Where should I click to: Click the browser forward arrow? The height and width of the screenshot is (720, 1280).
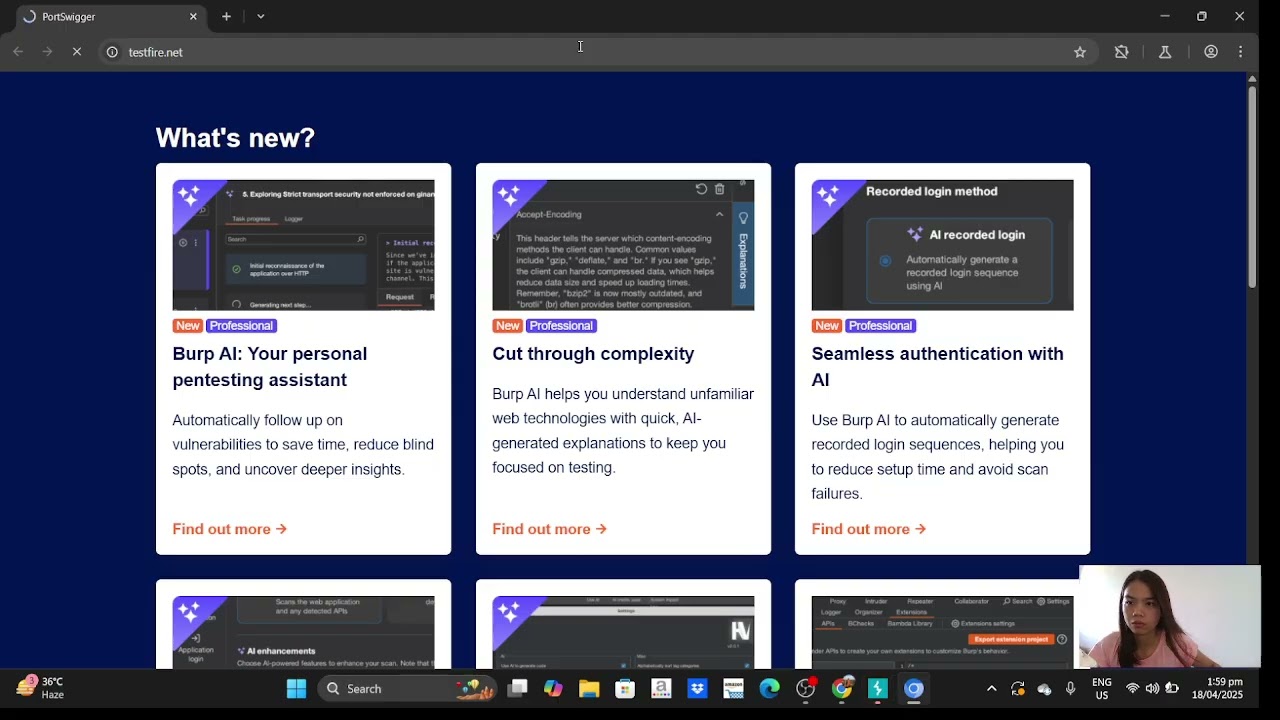(x=47, y=52)
